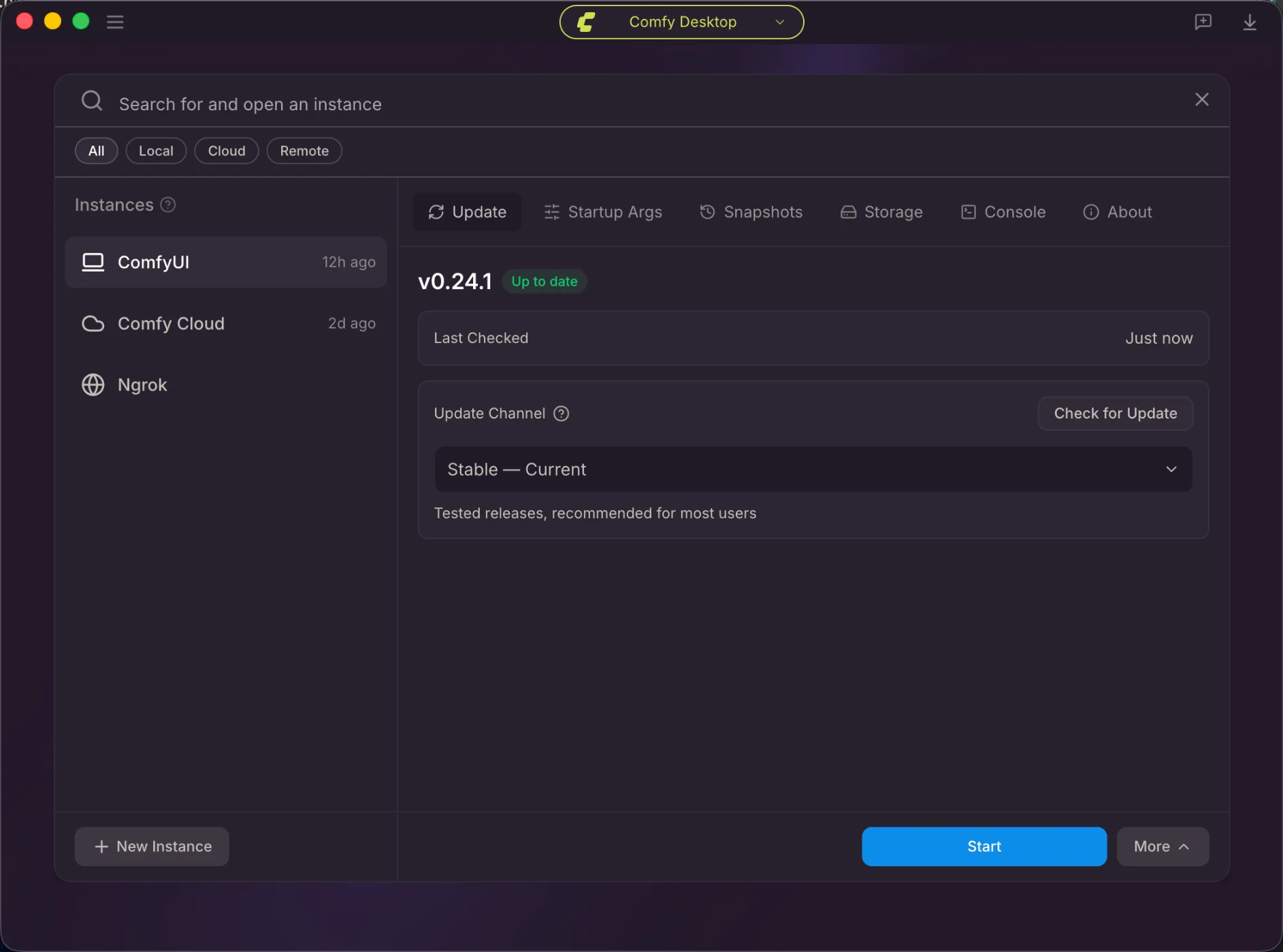Viewport: 1283px width, 952px height.
Task: Click the Just now value
Action: coord(1159,338)
